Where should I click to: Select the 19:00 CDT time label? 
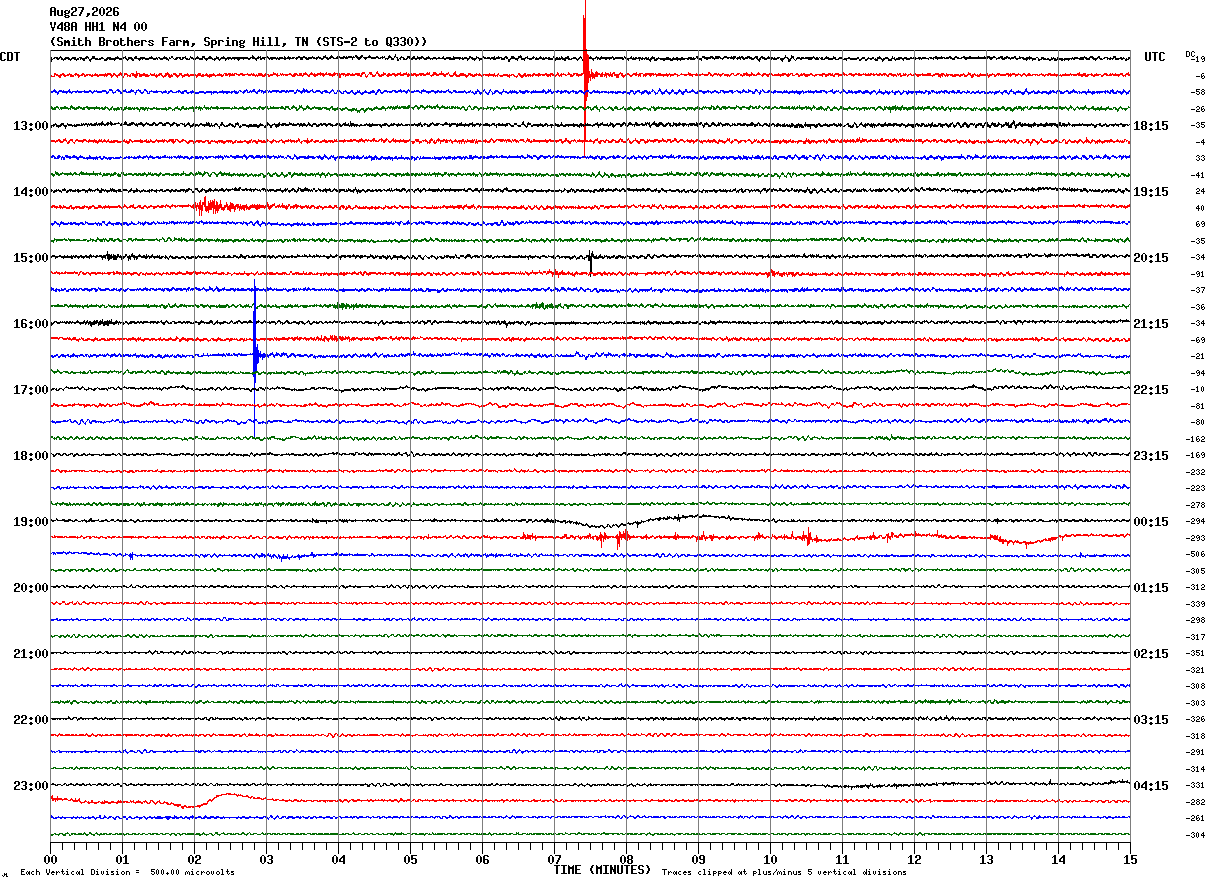pyautogui.click(x=30, y=522)
